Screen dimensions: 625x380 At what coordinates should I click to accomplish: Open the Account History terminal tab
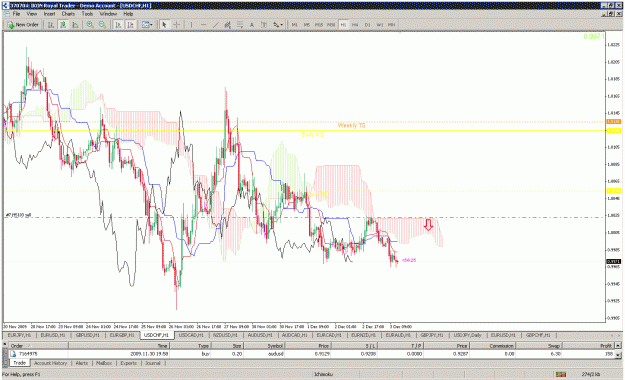(x=50, y=363)
